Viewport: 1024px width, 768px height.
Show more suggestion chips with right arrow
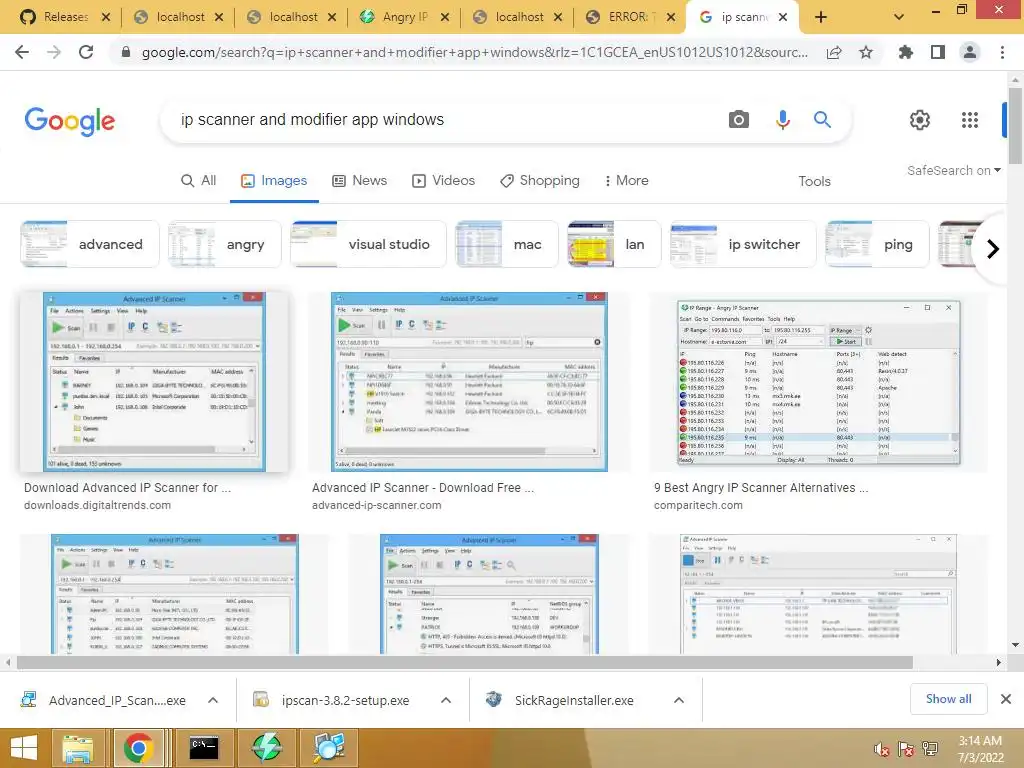click(993, 249)
